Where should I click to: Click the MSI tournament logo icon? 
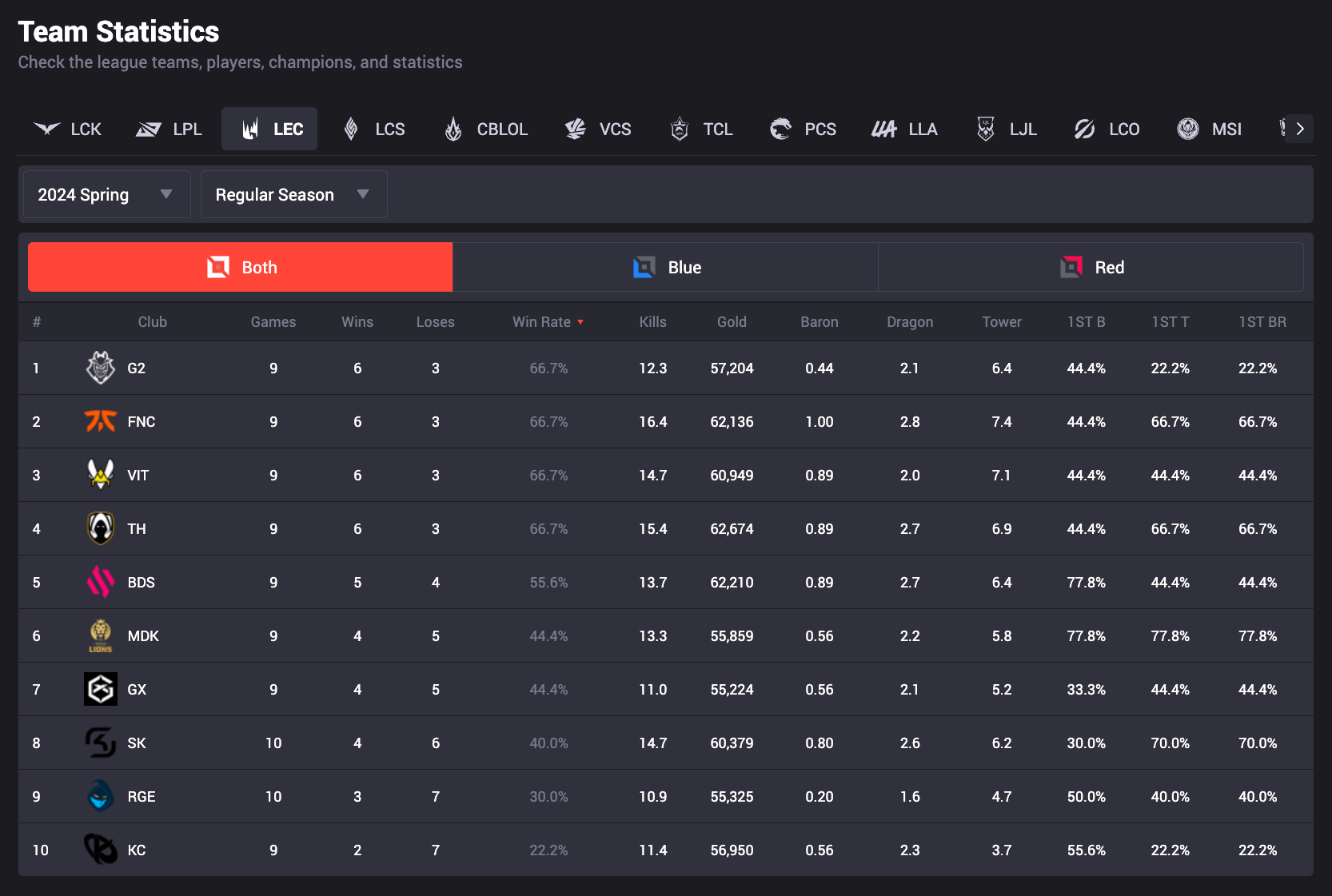click(x=1188, y=129)
